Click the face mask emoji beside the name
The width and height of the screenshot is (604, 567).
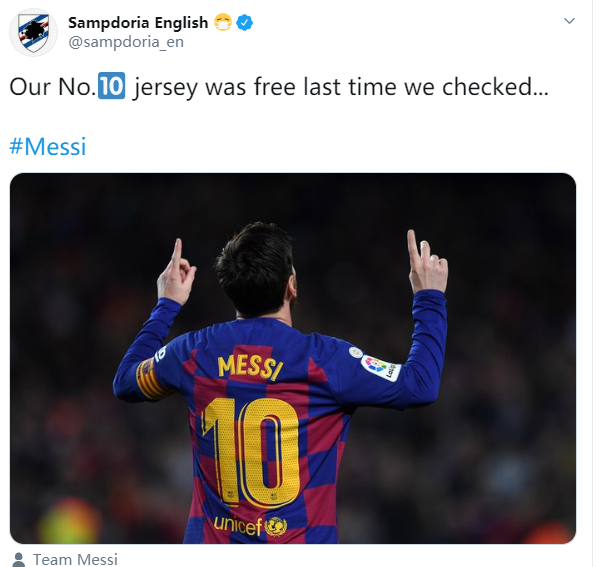tap(223, 22)
